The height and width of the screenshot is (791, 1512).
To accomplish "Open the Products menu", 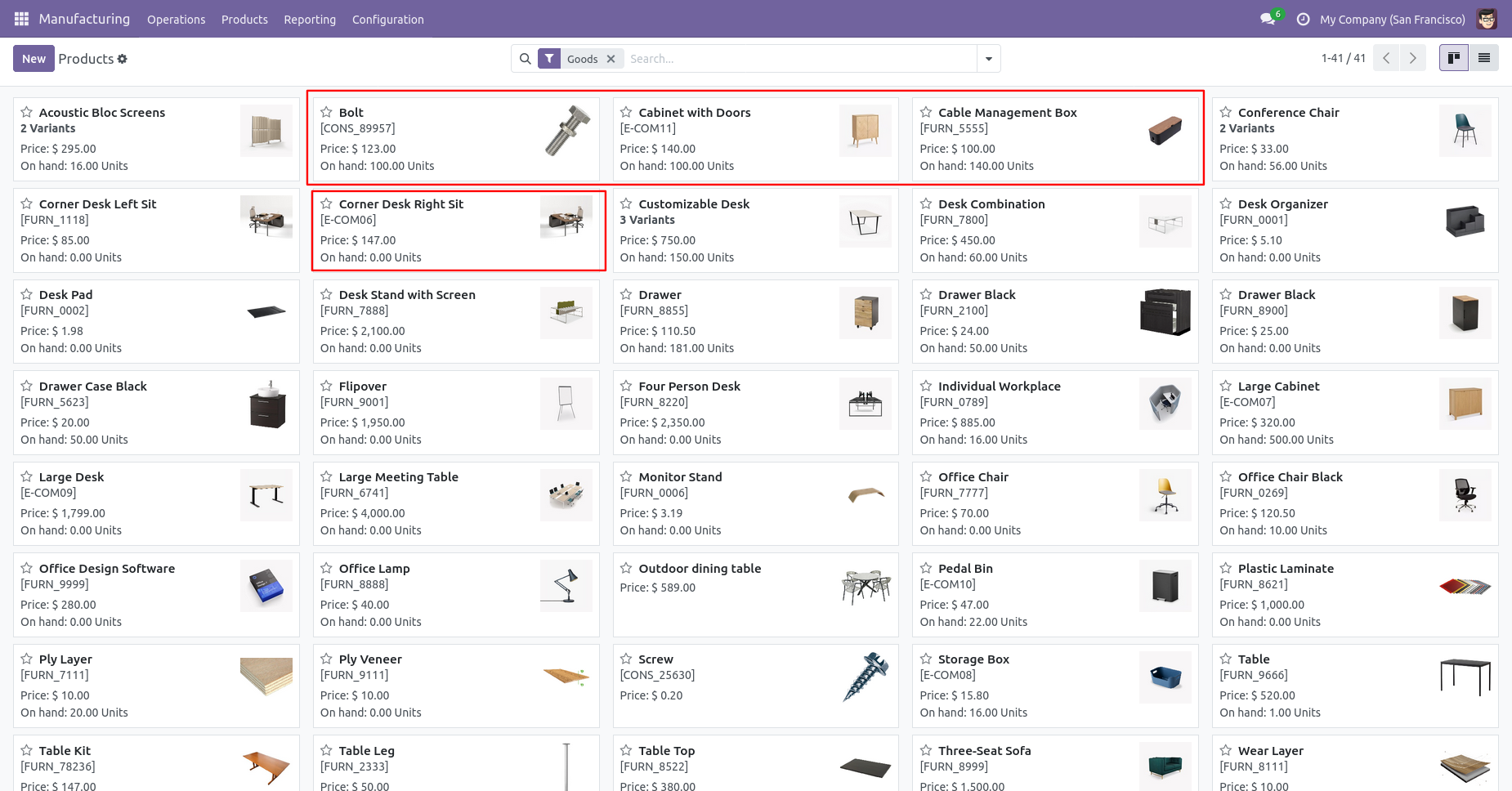I will click(x=244, y=20).
